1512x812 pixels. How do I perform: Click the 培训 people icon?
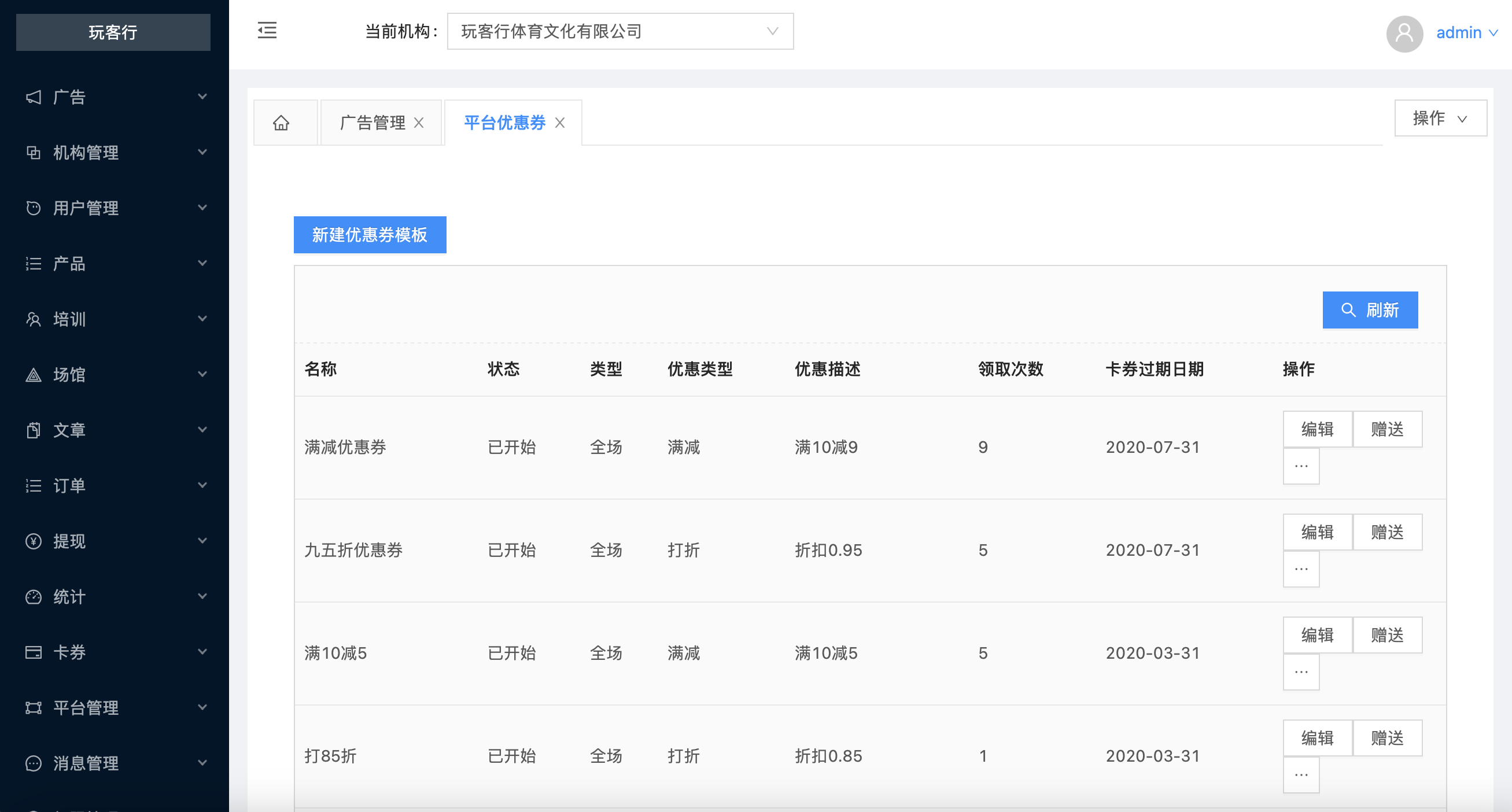pos(34,319)
